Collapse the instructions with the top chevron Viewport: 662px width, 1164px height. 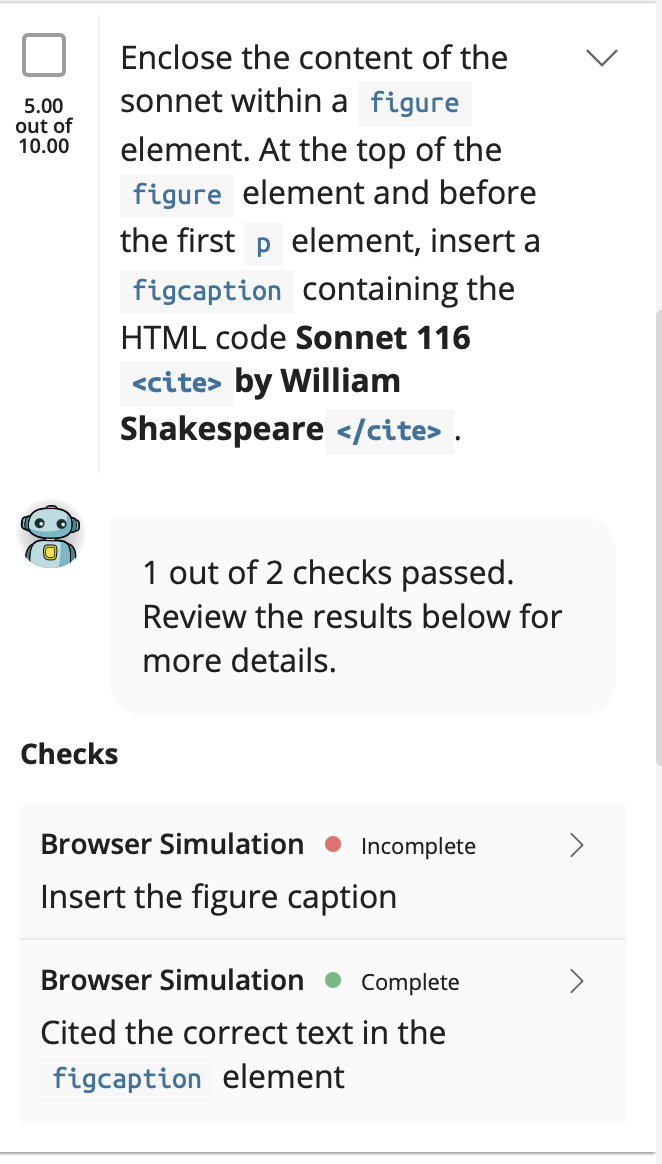(x=601, y=58)
